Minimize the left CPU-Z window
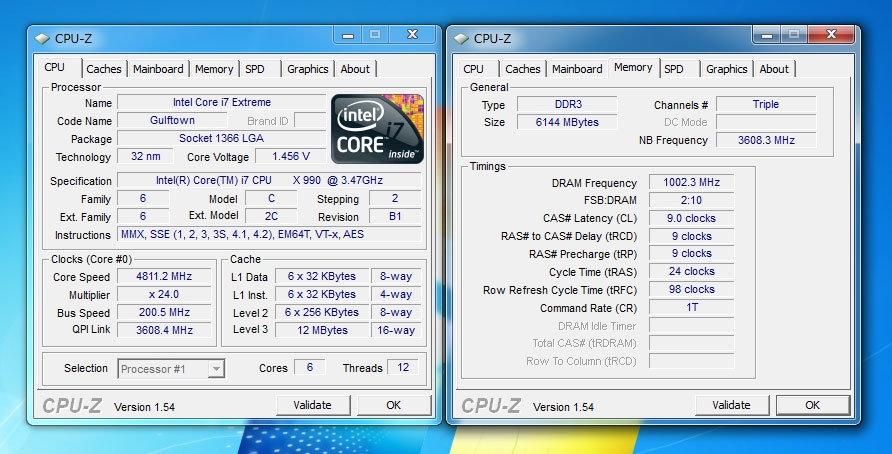The height and width of the screenshot is (454, 892). click(348, 35)
